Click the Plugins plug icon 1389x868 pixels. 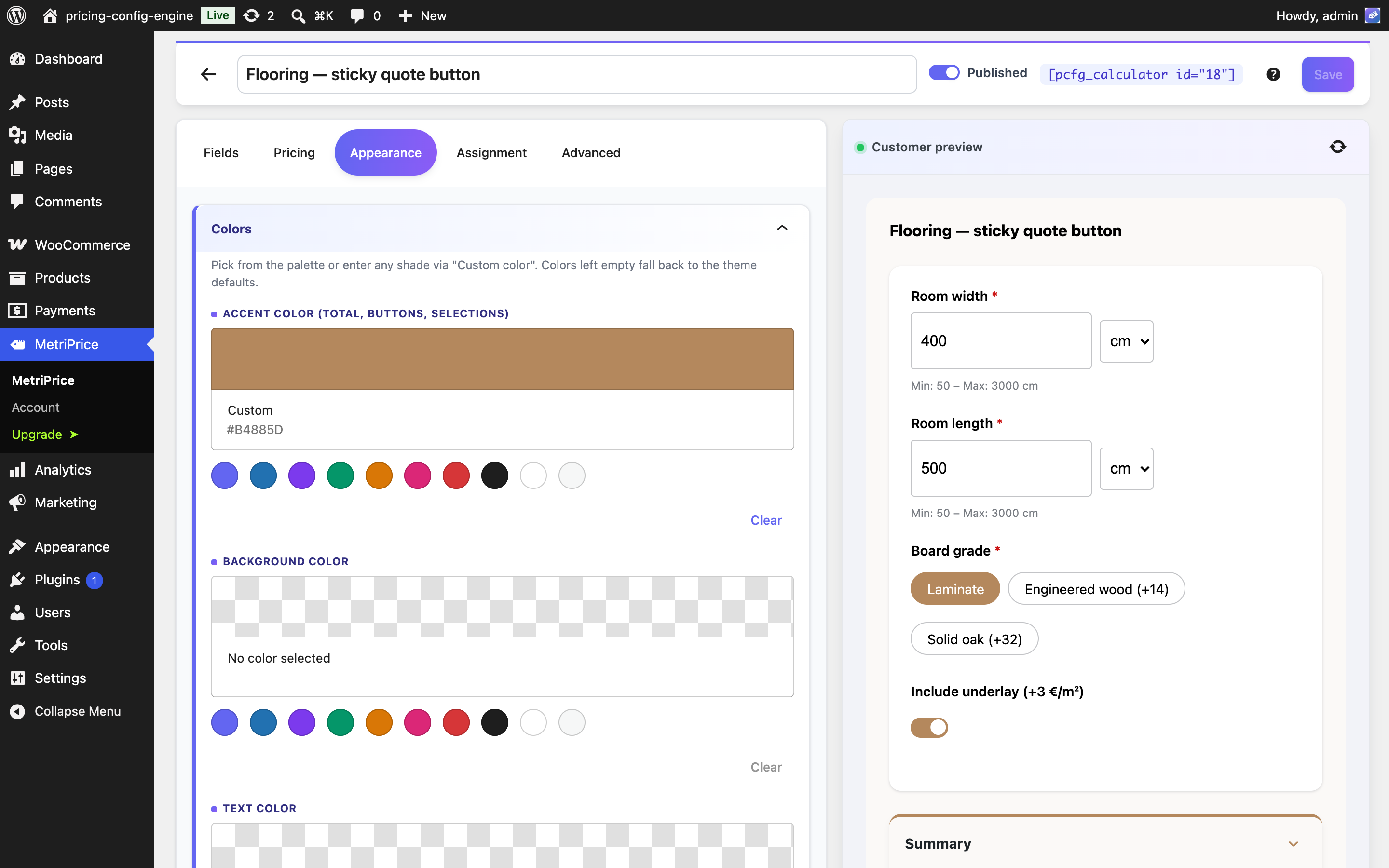tap(17, 580)
